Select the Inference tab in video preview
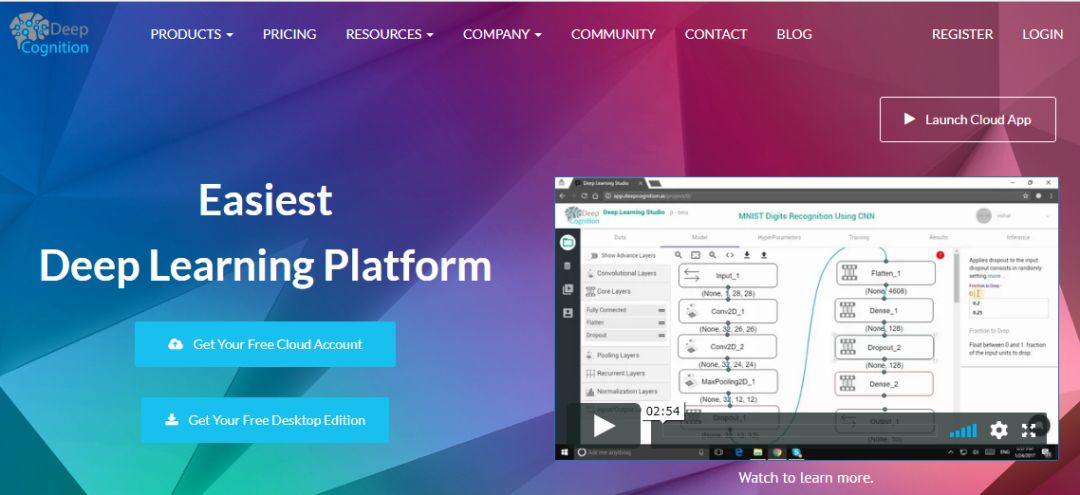Image resolution: width=1080 pixels, height=495 pixels. click(x=1017, y=238)
